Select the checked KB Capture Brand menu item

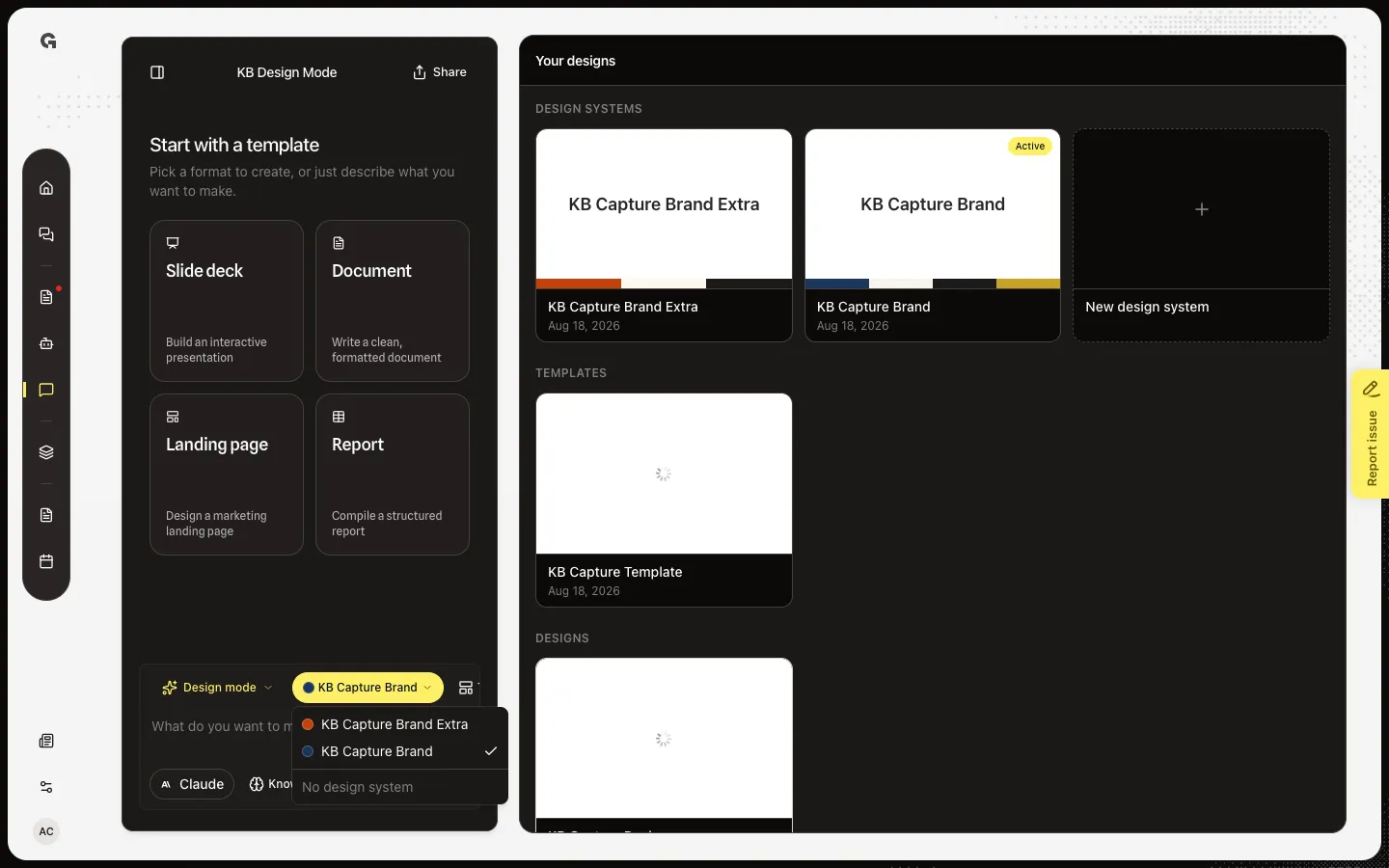click(x=399, y=751)
